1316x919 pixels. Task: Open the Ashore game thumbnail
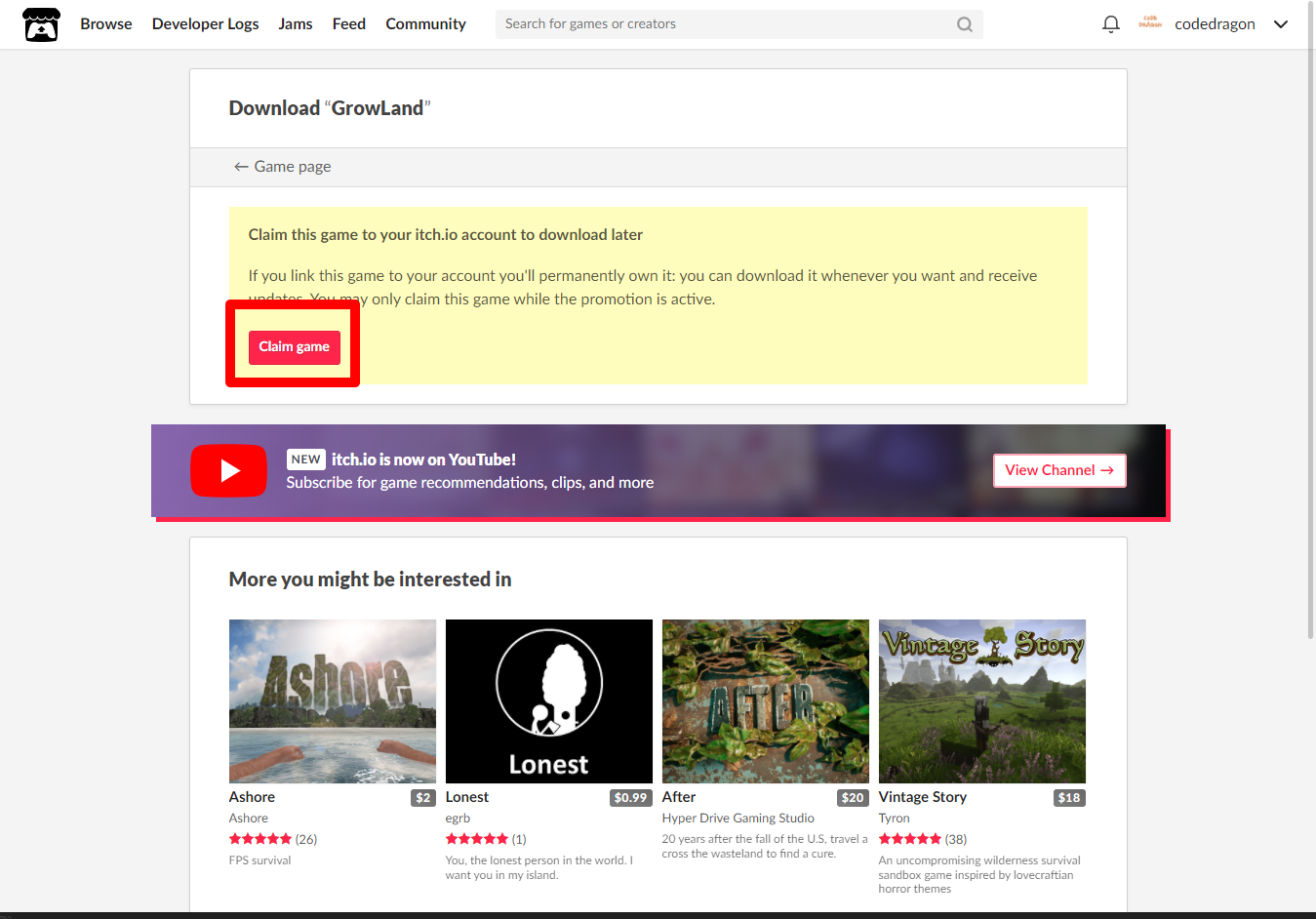[x=333, y=701]
